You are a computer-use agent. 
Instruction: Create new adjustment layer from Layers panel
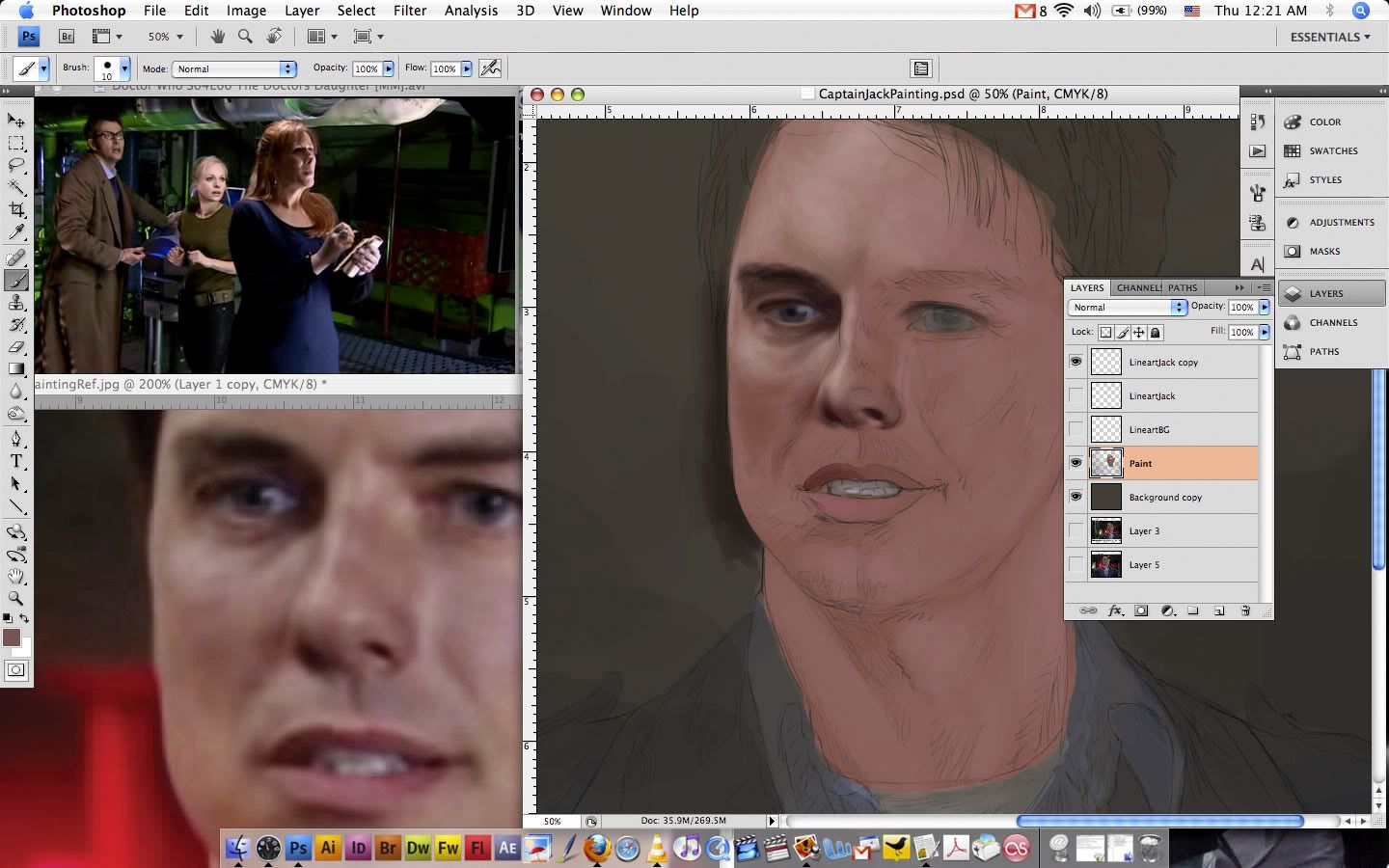point(1167,610)
